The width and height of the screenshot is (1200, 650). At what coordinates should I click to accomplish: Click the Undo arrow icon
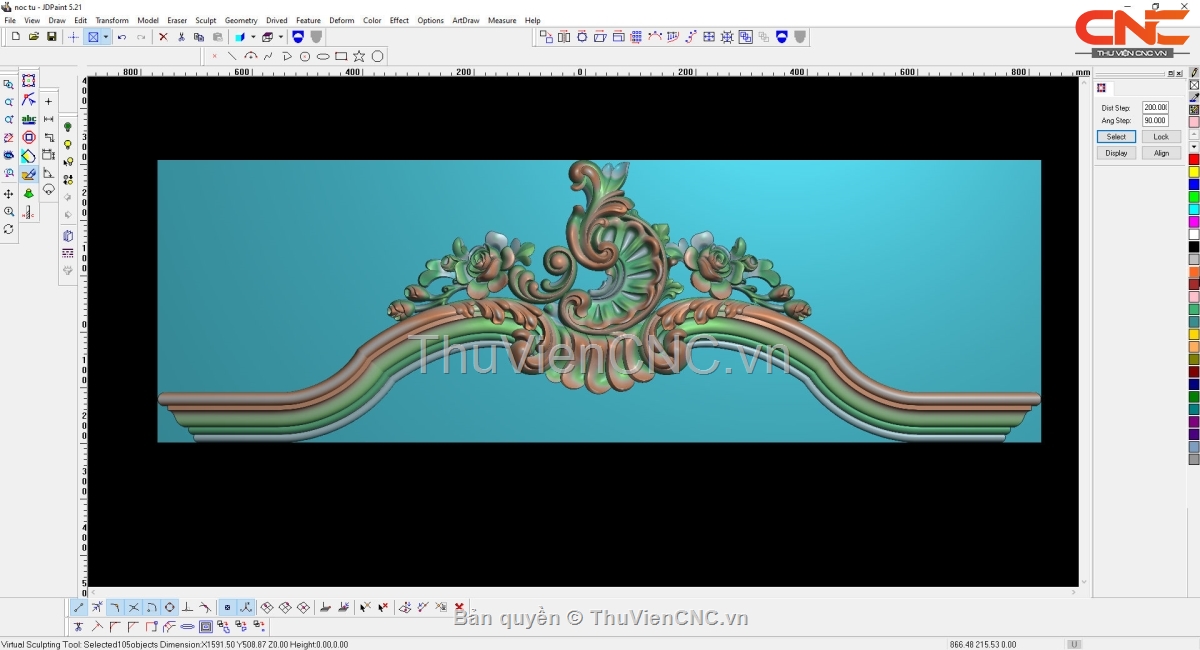click(x=122, y=37)
